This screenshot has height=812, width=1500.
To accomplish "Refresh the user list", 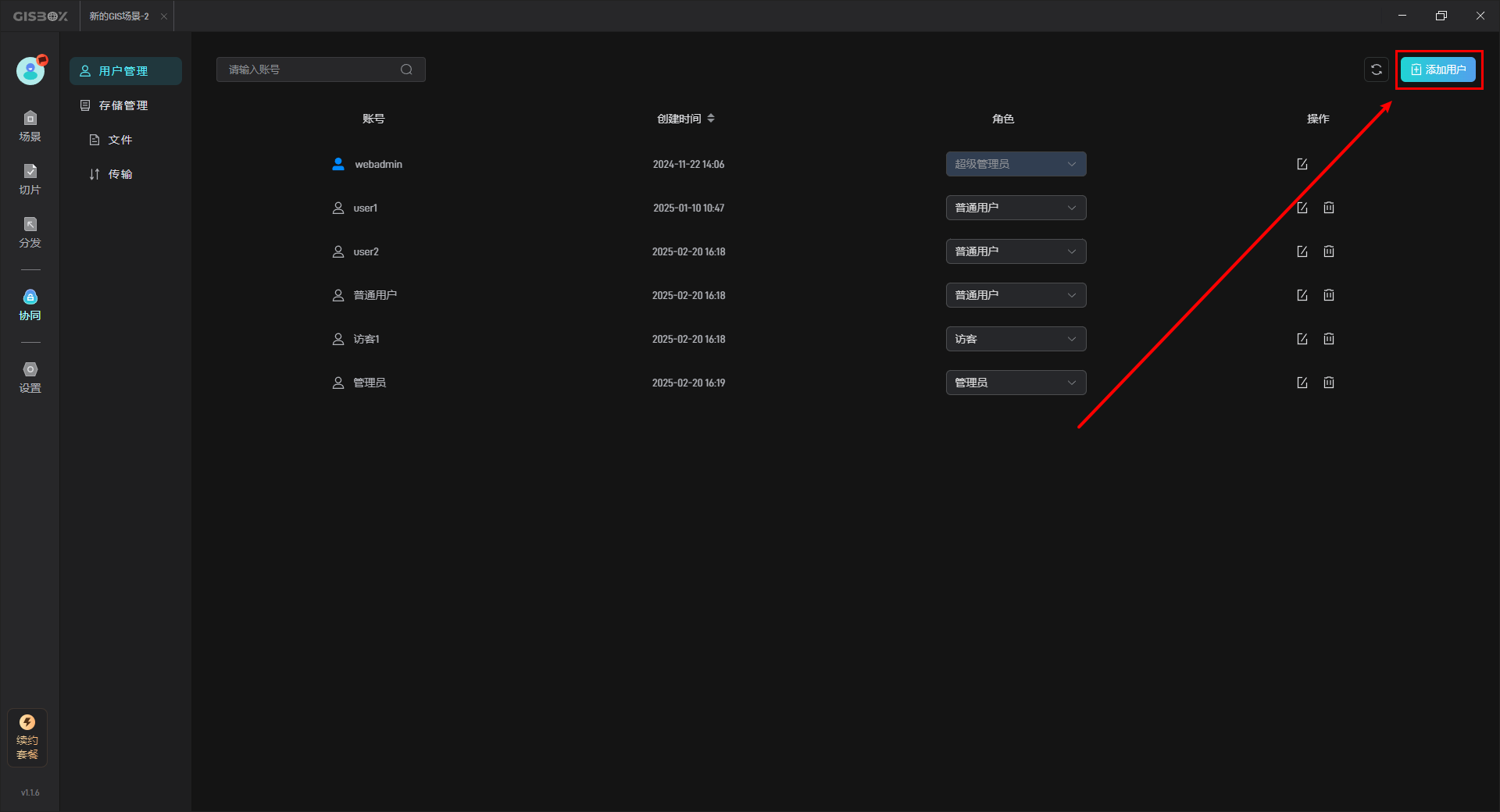I will 1377,69.
